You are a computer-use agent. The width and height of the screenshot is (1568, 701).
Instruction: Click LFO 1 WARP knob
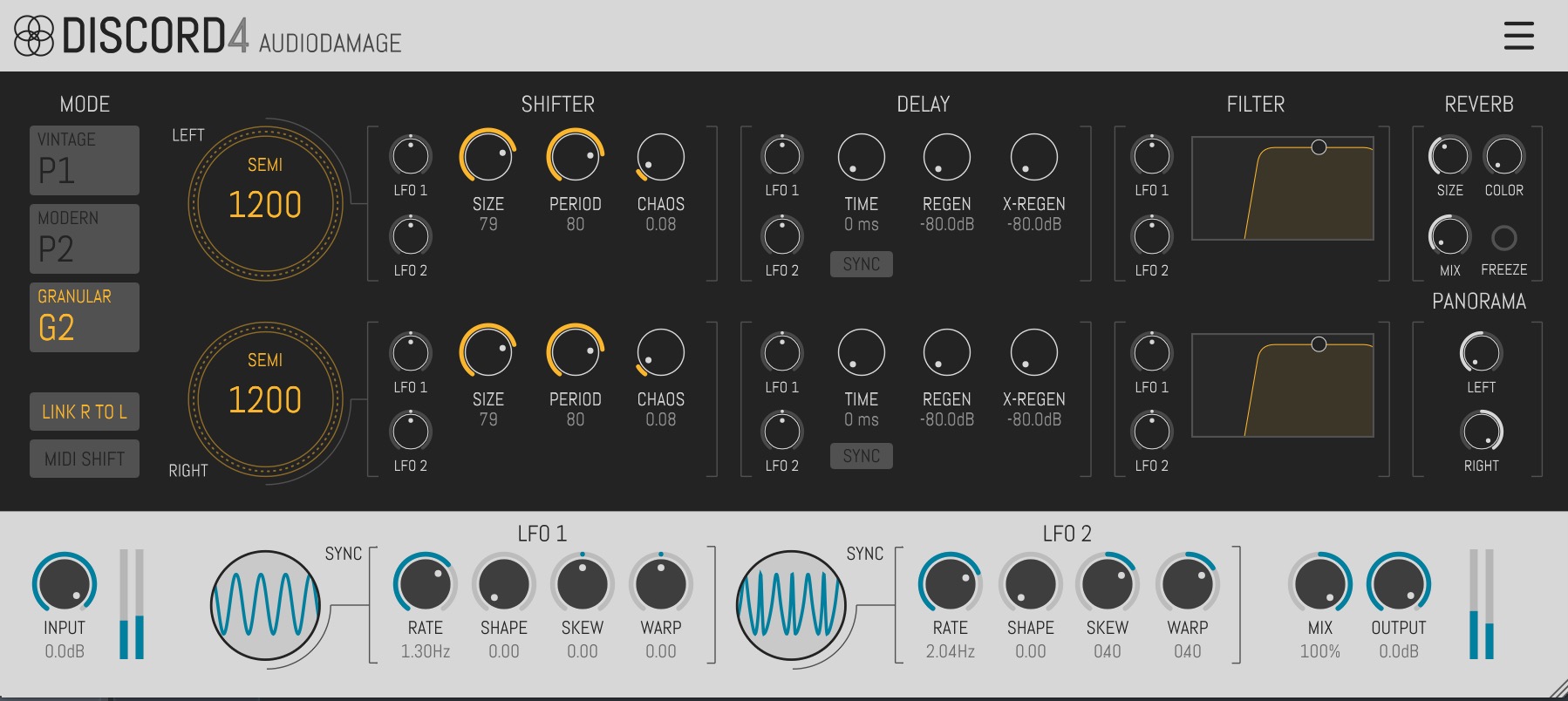click(661, 583)
